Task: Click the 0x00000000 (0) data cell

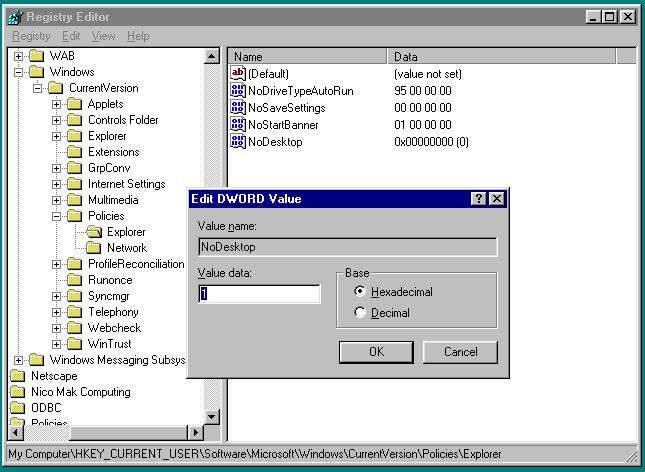Action: pyautogui.click(x=431, y=142)
